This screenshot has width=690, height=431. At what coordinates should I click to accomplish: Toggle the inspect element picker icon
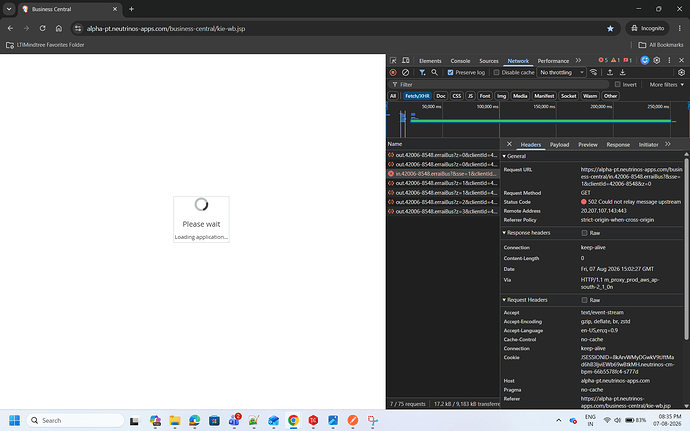393,60
